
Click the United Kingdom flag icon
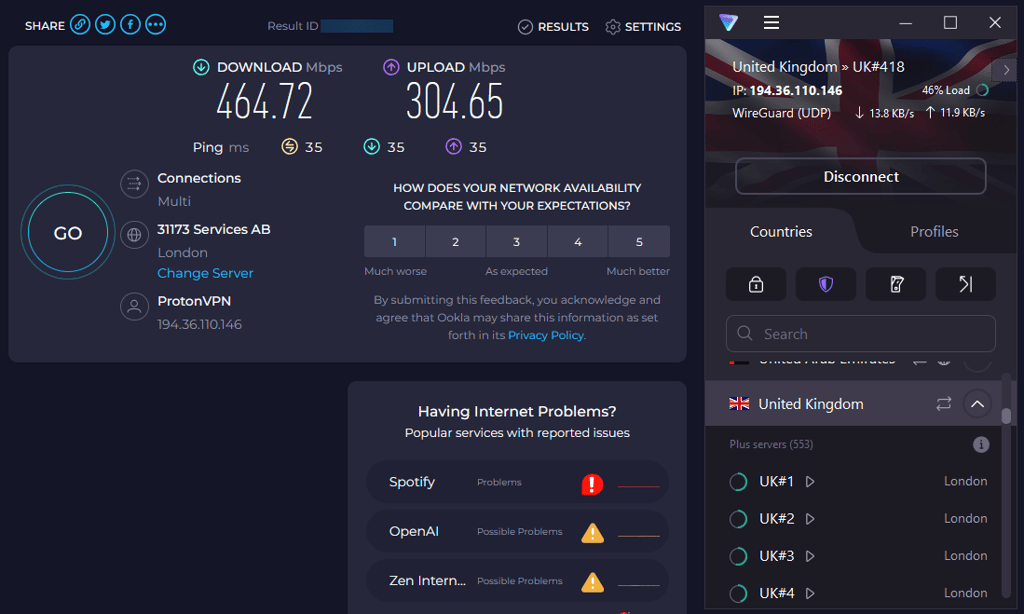tap(739, 404)
